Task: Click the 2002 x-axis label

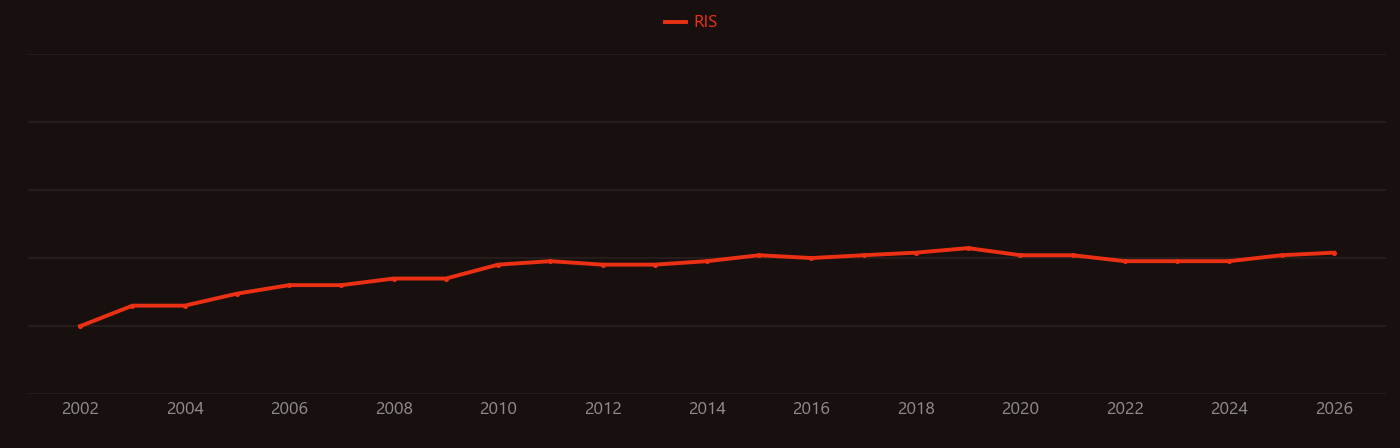Action: pos(80,409)
